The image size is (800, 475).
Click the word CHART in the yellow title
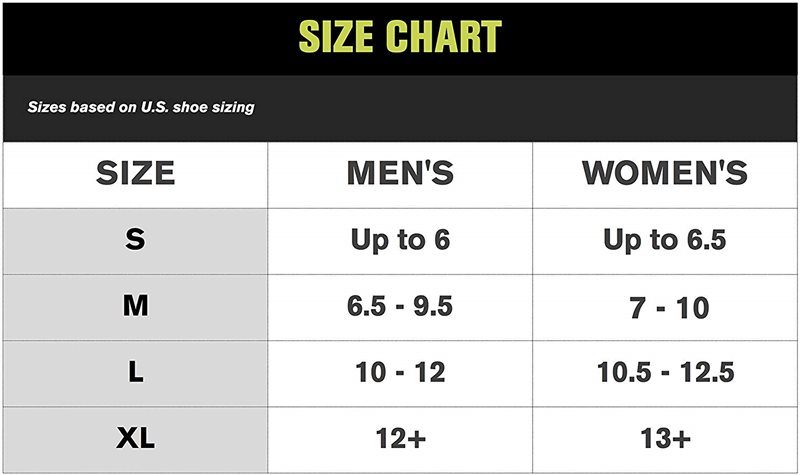point(443,37)
